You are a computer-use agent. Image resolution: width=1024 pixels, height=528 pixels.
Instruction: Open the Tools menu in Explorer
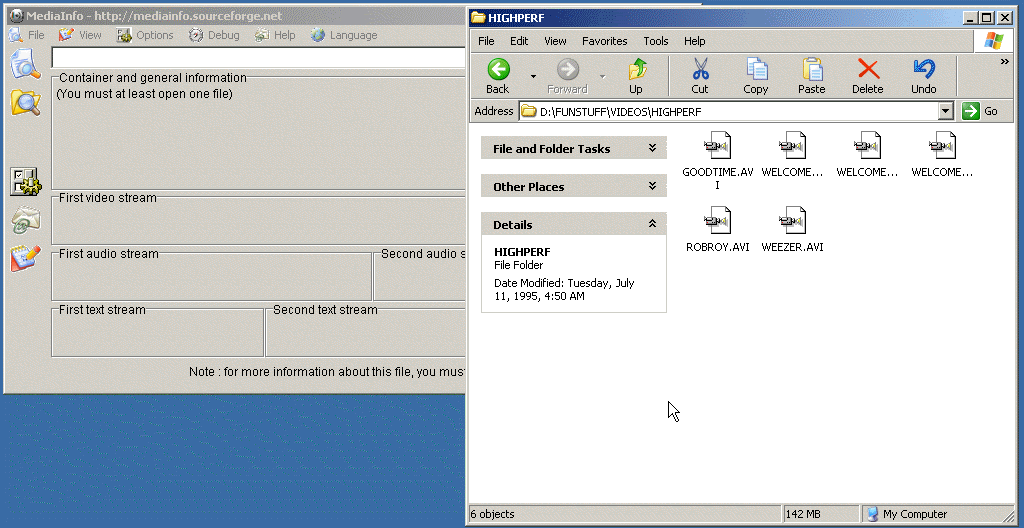pos(656,41)
